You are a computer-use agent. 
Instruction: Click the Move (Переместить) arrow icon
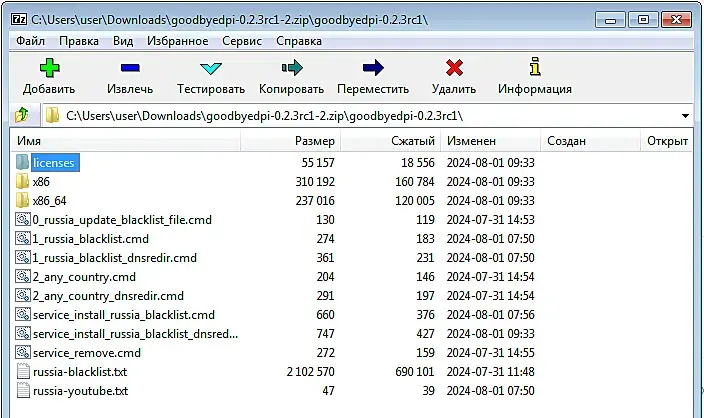click(x=373, y=68)
